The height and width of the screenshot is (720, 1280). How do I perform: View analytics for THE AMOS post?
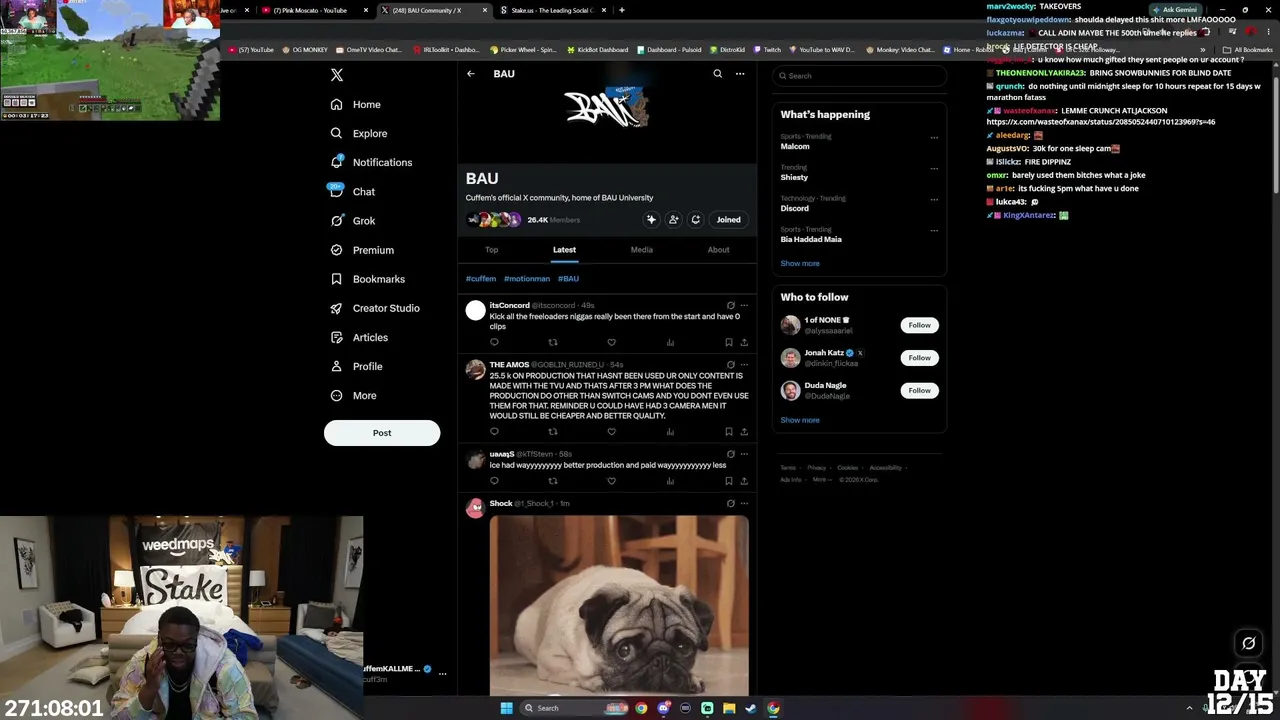pos(670,432)
